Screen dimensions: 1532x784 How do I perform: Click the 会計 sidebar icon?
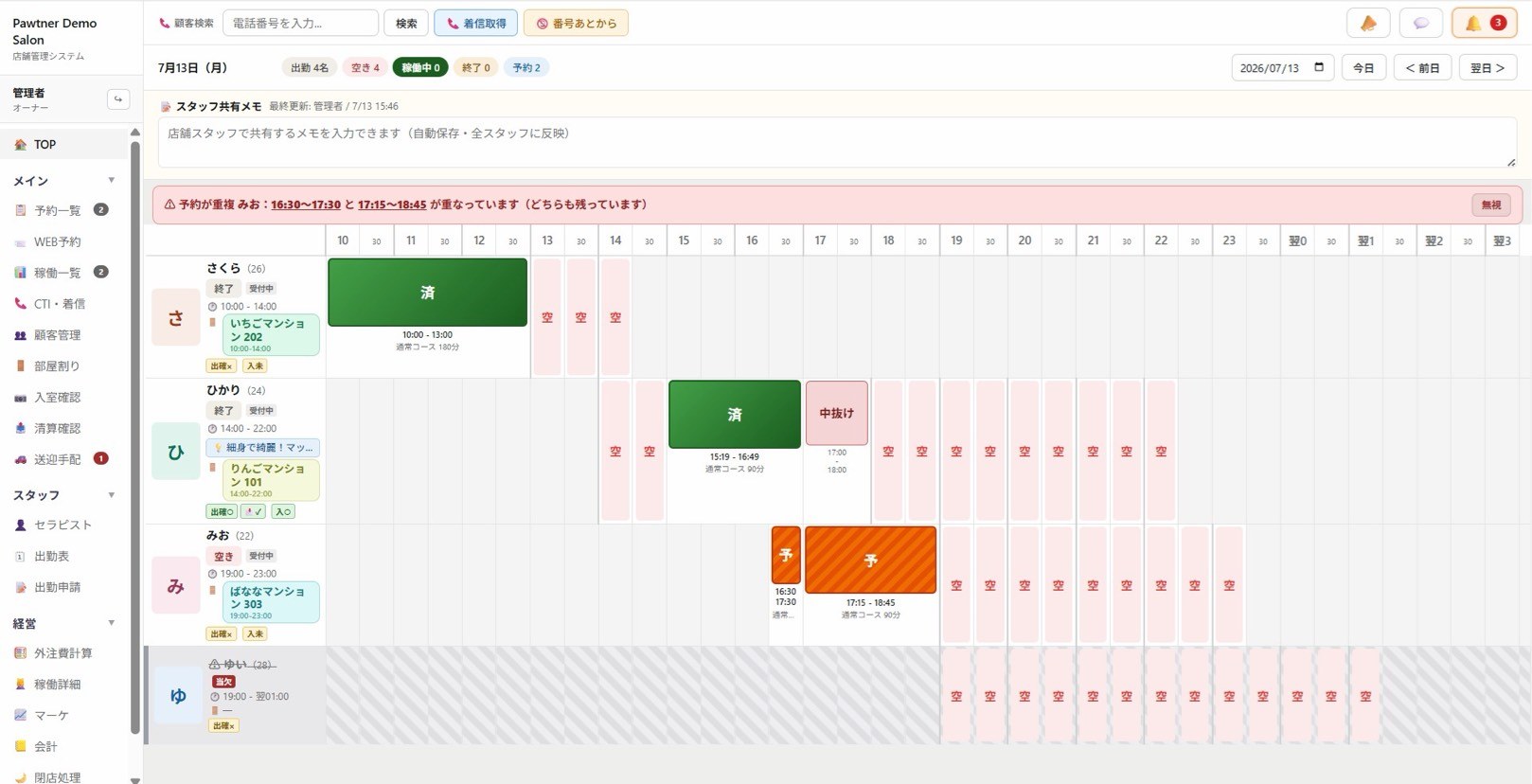(20, 746)
